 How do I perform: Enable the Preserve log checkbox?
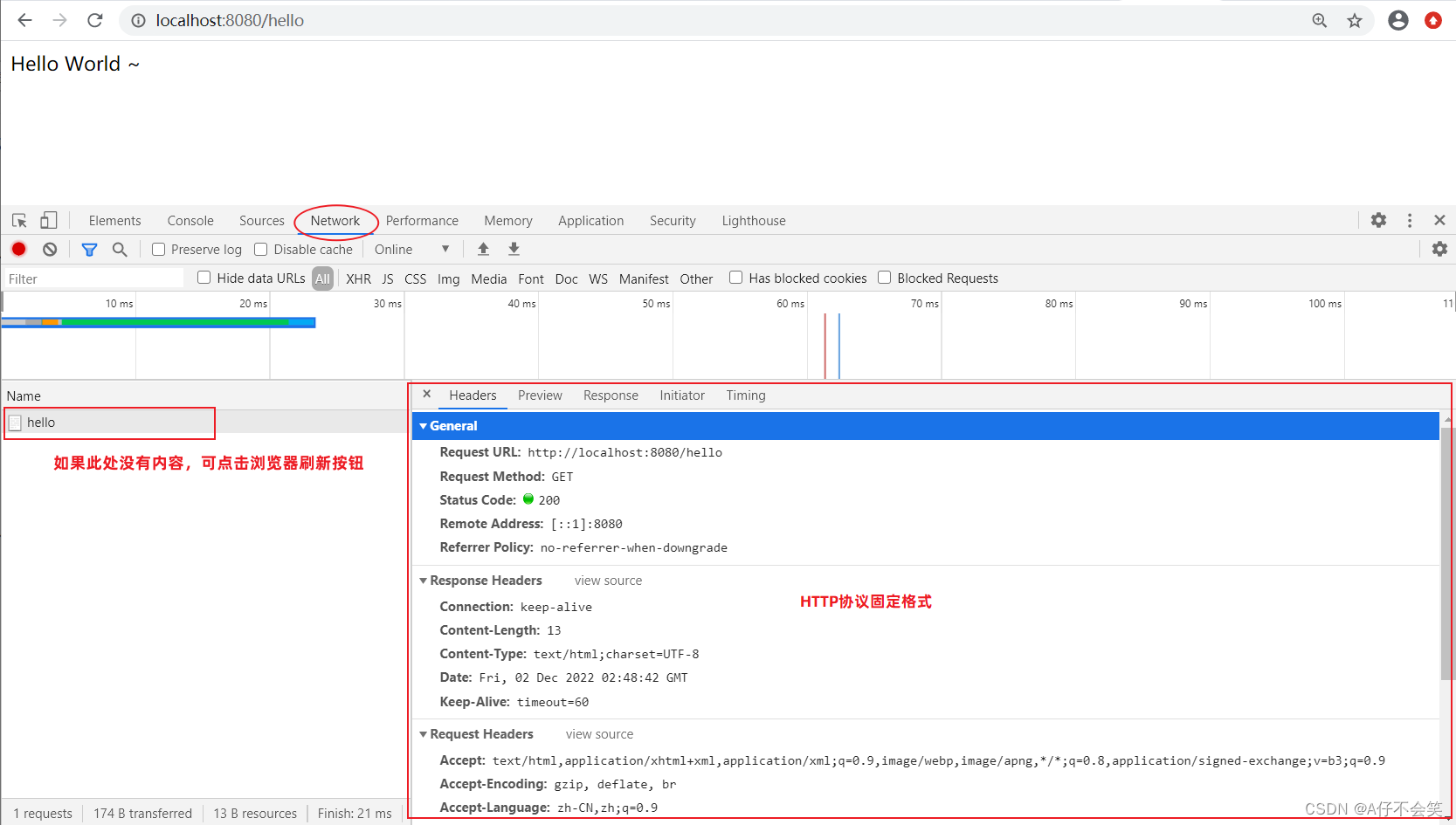click(158, 249)
